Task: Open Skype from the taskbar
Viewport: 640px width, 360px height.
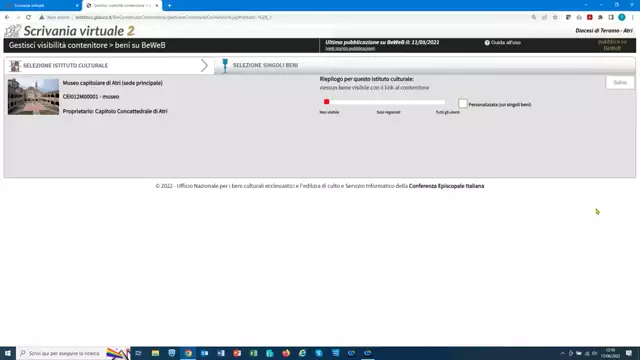Action: 318,353
